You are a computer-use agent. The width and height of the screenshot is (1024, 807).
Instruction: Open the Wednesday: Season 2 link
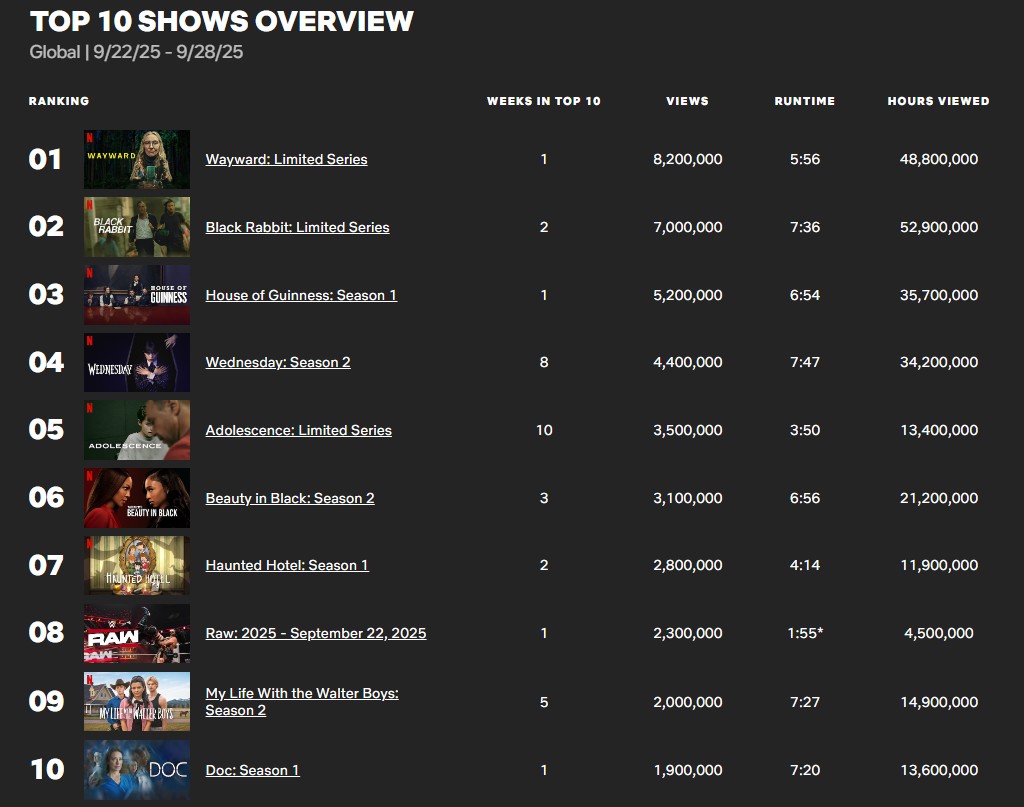click(x=278, y=362)
